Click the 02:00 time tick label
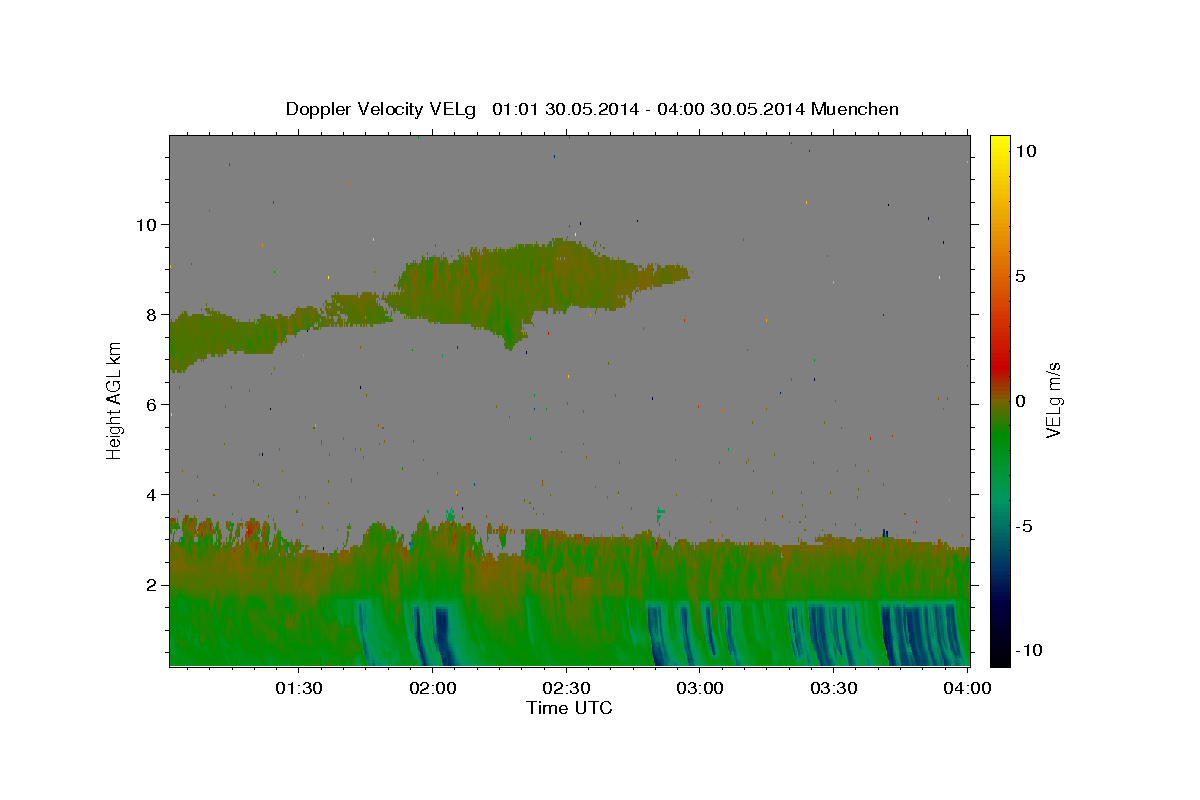Image resolution: width=1200 pixels, height=800 pixels. 432,689
